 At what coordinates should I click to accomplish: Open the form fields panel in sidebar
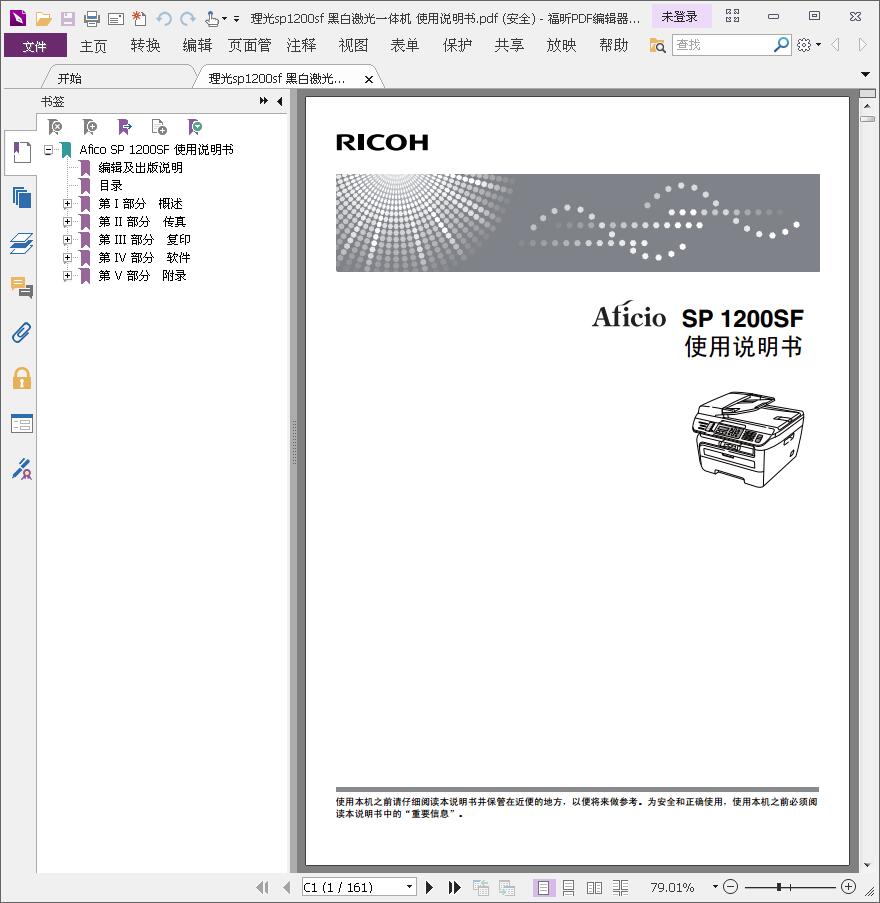click(x=22, y=424)
